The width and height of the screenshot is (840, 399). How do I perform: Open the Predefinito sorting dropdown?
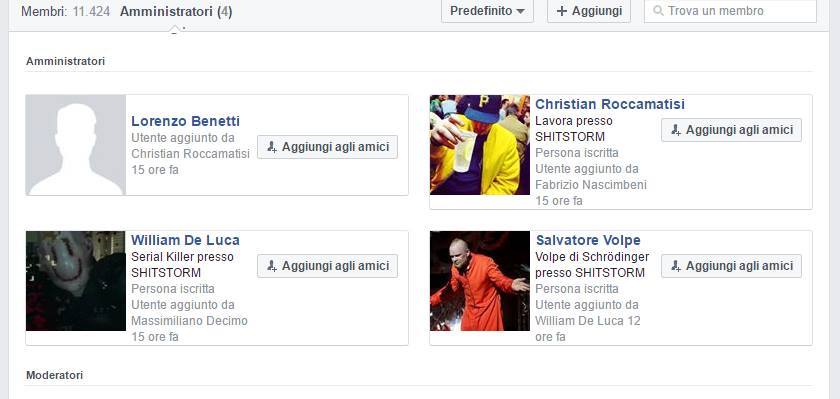click(x=488, y=11)
